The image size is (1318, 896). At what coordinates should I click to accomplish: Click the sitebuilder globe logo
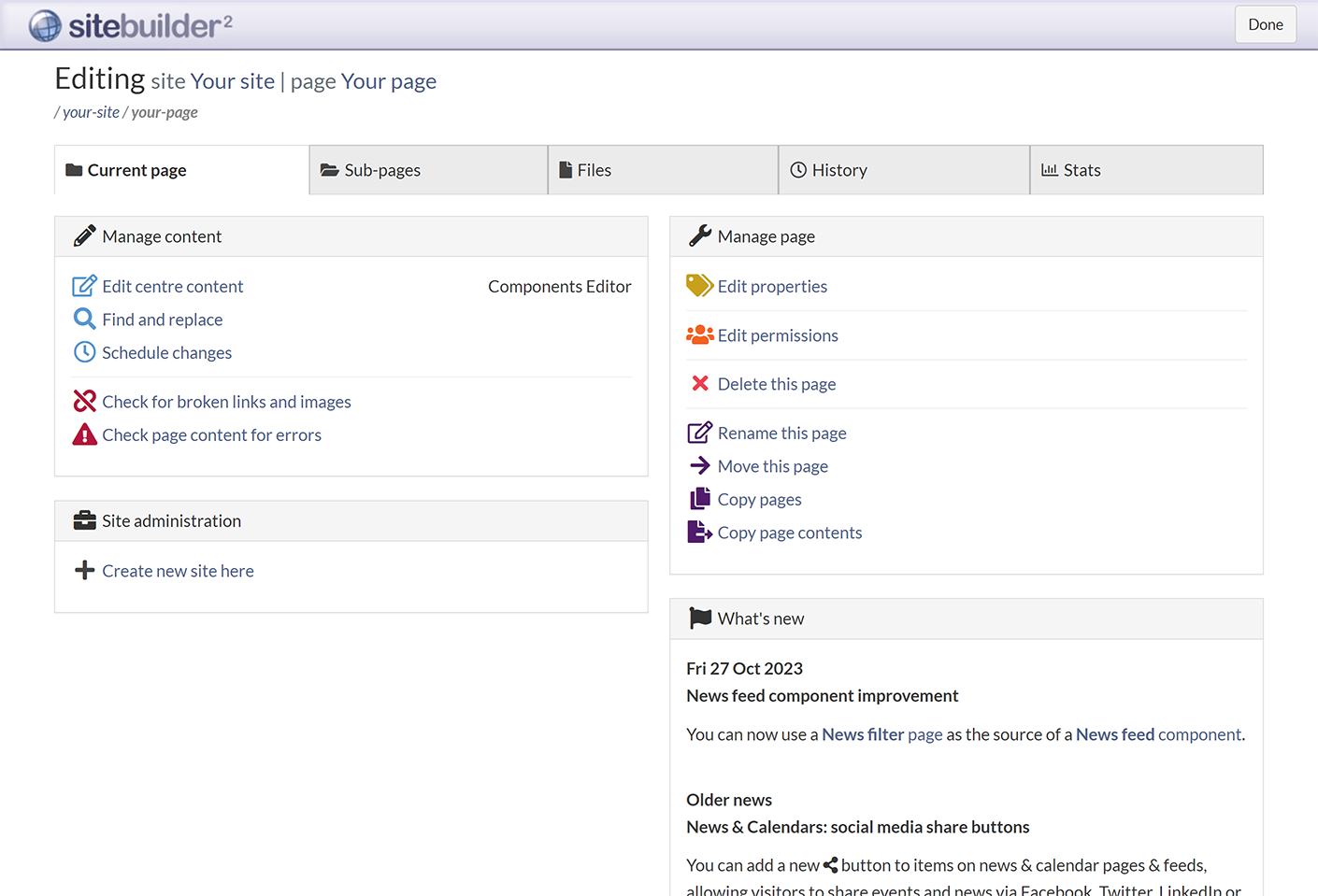[44, 25]
